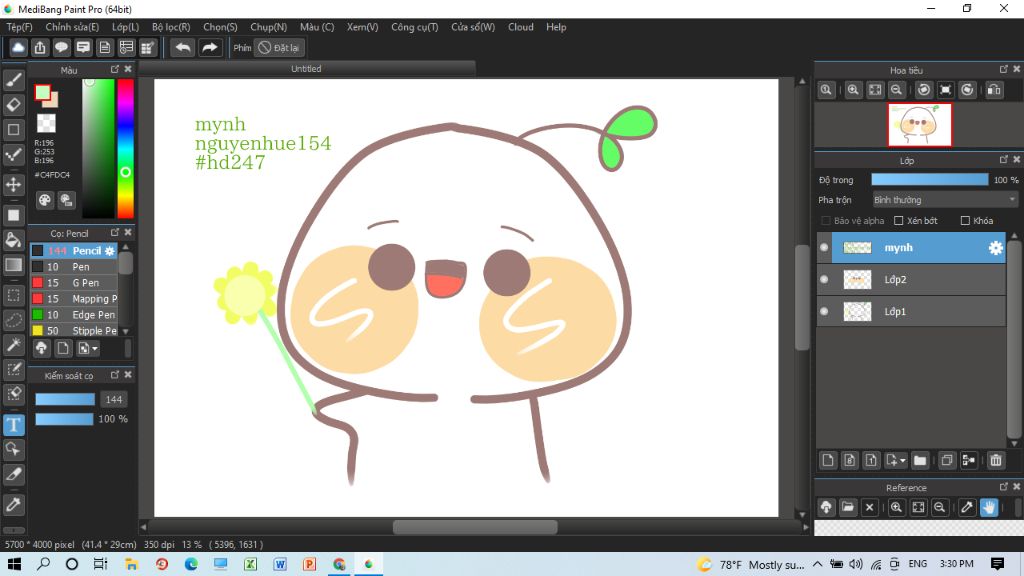1024x576 pixels.
Task: Click the speech bubble icon in top toolbar
Action: 61,48
